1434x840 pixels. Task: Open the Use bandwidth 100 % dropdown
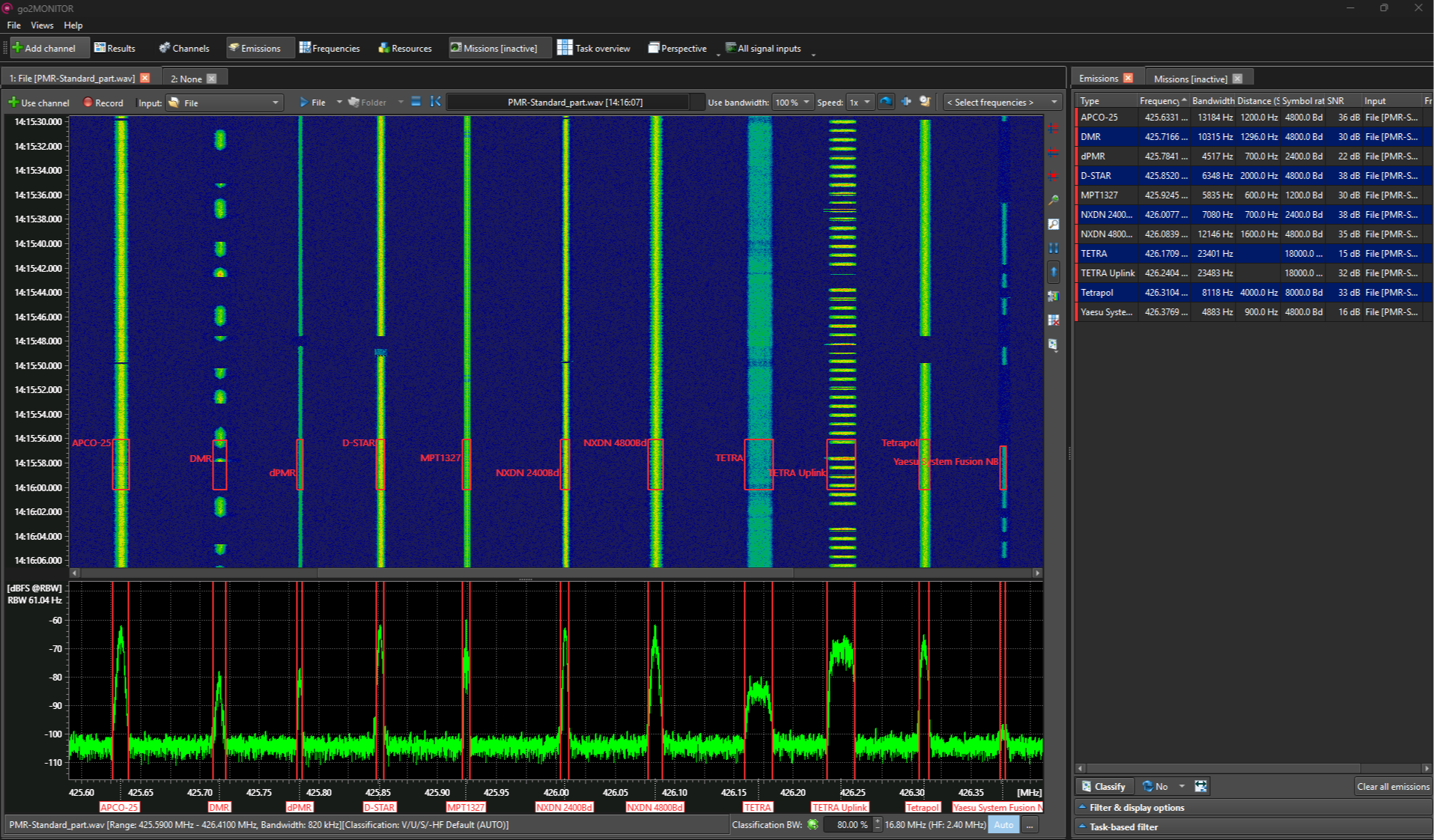tap(792, 103)
